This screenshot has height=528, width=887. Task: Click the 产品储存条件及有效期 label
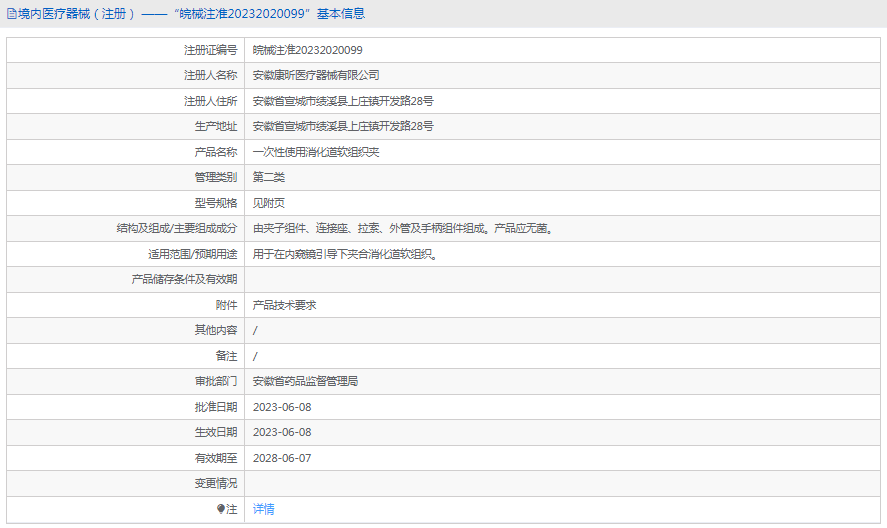pos(184,279)
